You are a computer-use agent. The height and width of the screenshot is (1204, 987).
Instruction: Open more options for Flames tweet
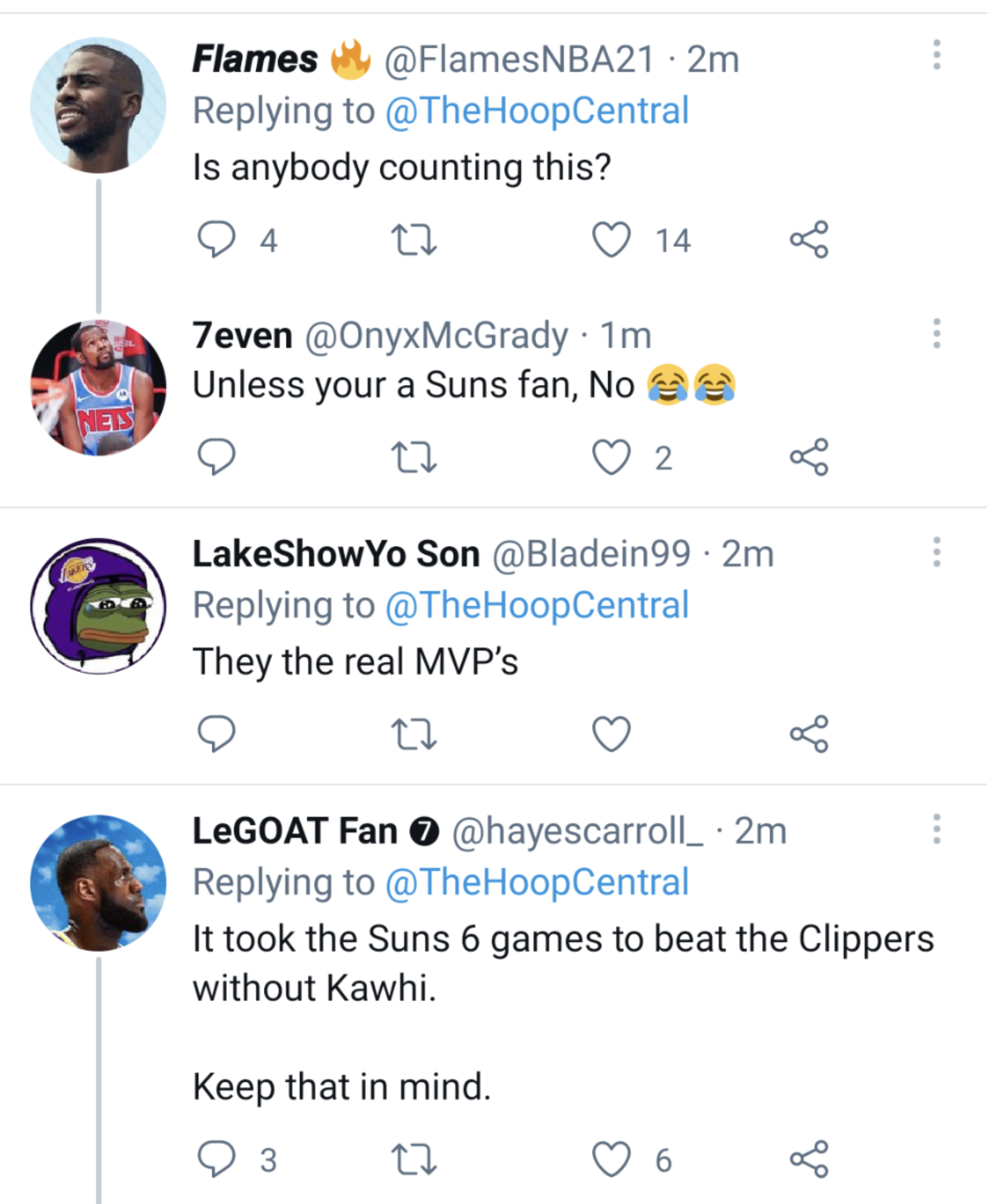click(x=936, y=55)
